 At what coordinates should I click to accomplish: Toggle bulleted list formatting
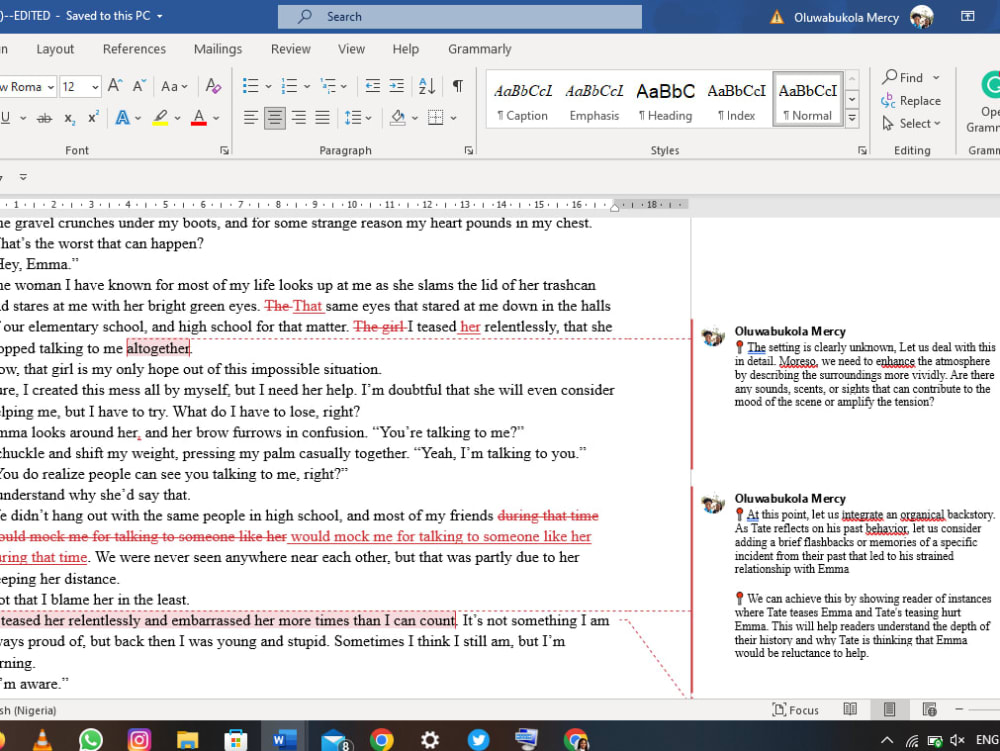(x=250, y=86)
